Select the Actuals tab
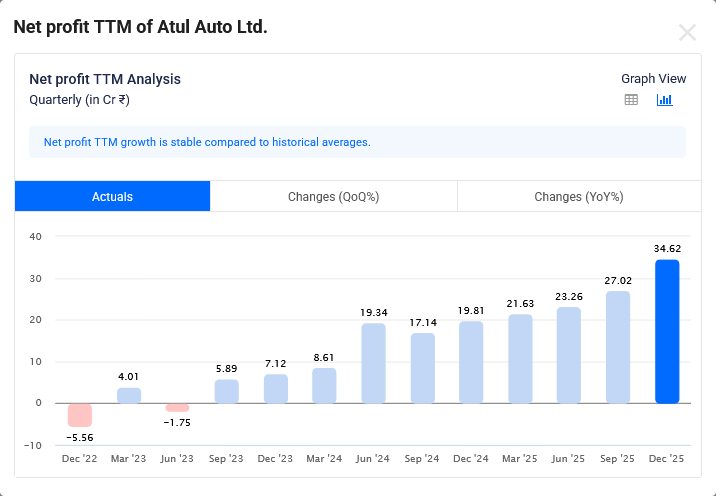Viewport: 716px width, 496px height. [112, 197]
